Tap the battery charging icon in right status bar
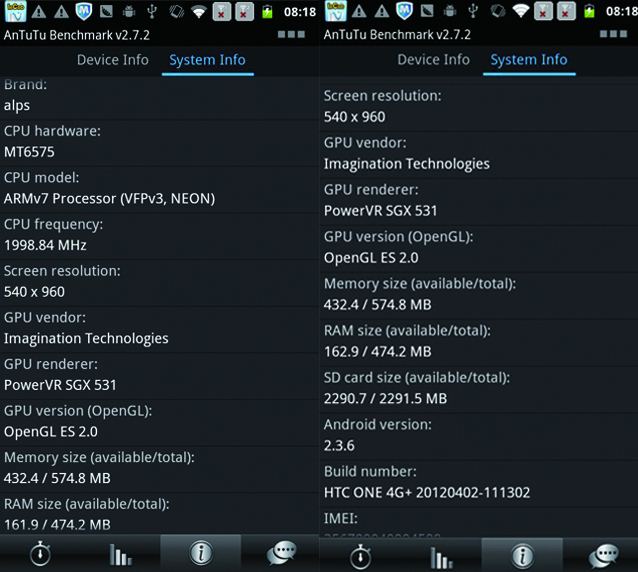Image resolution: width=638 pixels, height=572 pixels. coord(589,11)
